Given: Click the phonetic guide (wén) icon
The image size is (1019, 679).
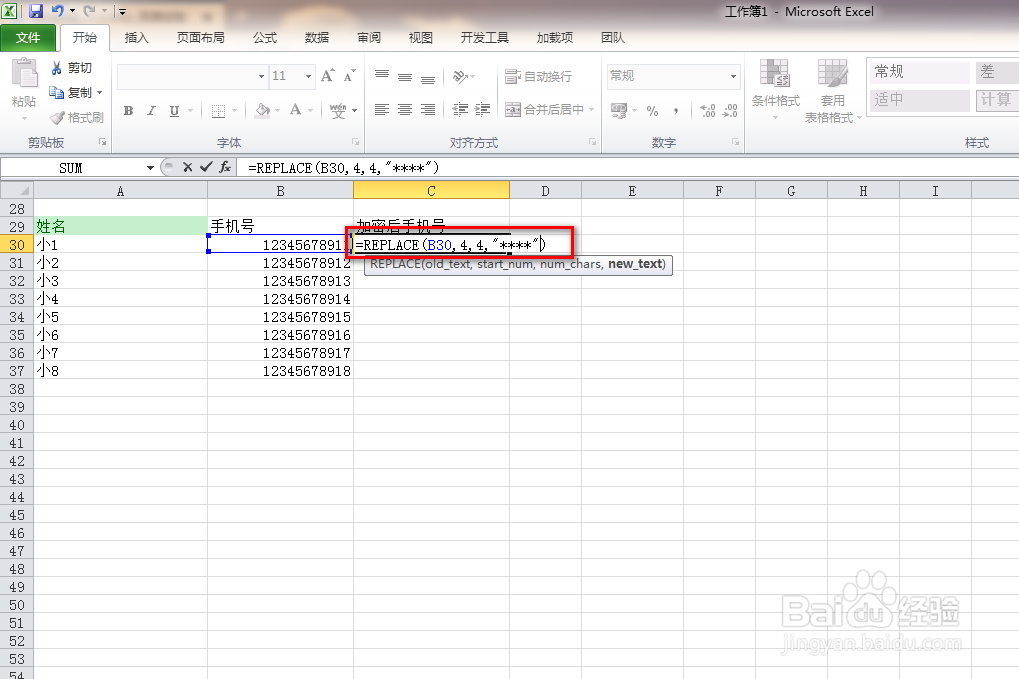Looking at the screenshot, I should pyautogui.click(x=338, y=110).
